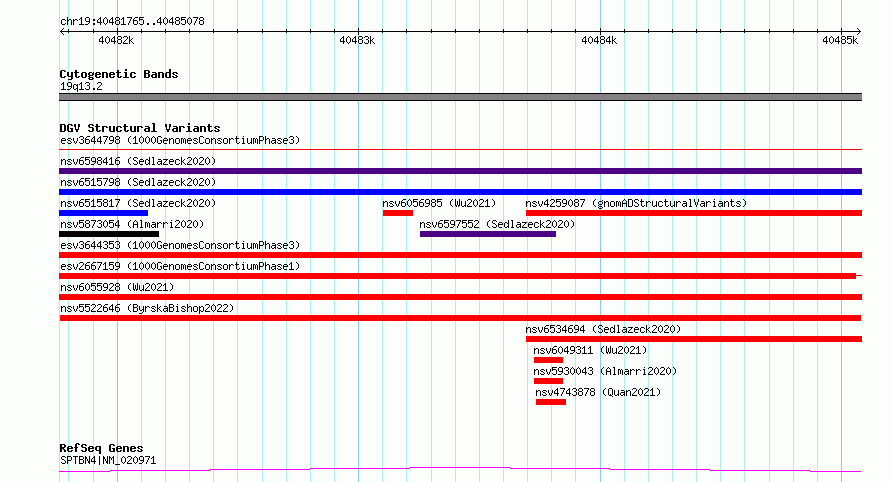890x482 pixels.
Task: Click the Cytogenetic Bands track title
Action: pyautogui.click(x=119, y=74)
